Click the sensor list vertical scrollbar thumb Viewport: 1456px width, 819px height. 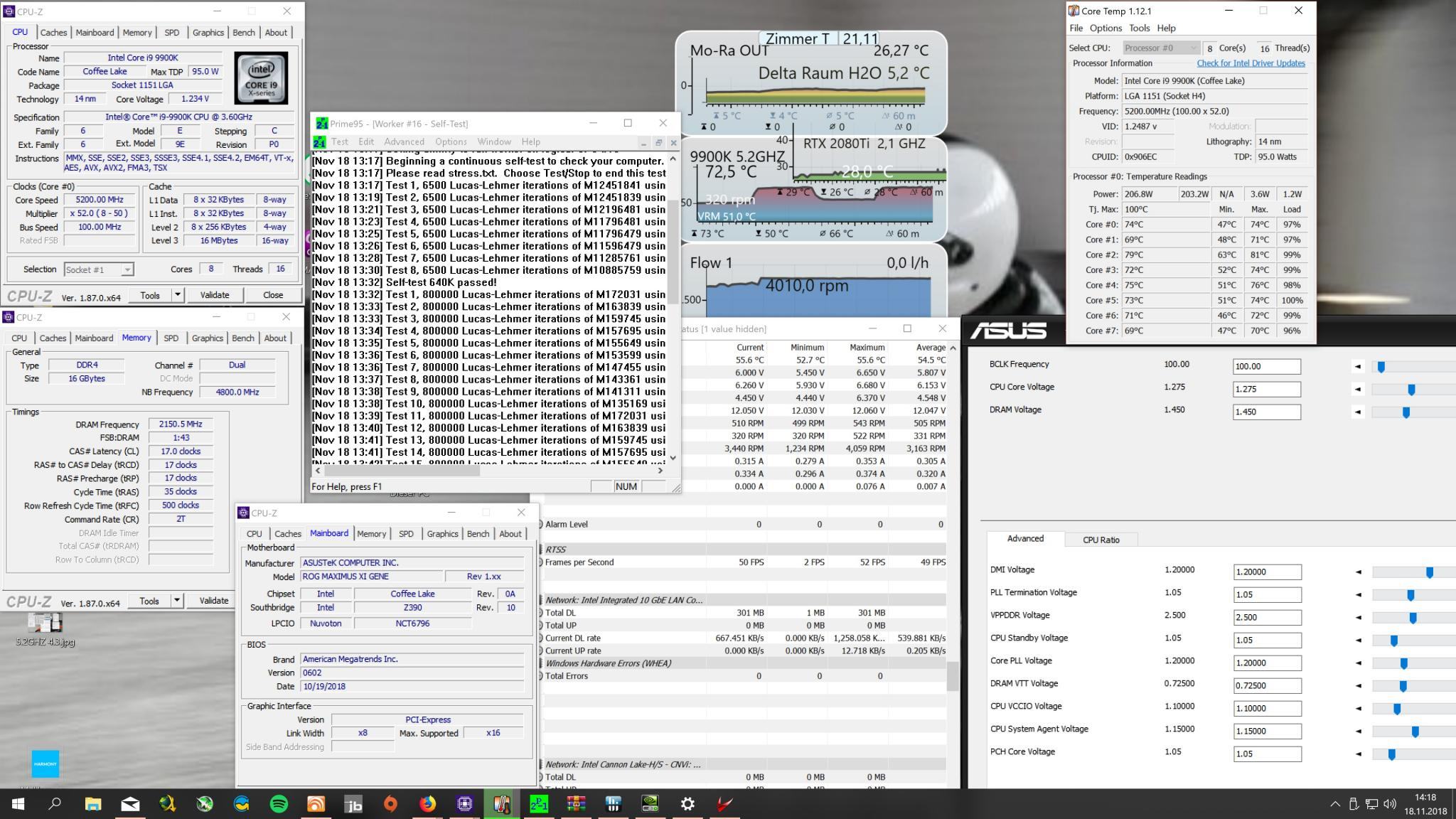[953, 675]
